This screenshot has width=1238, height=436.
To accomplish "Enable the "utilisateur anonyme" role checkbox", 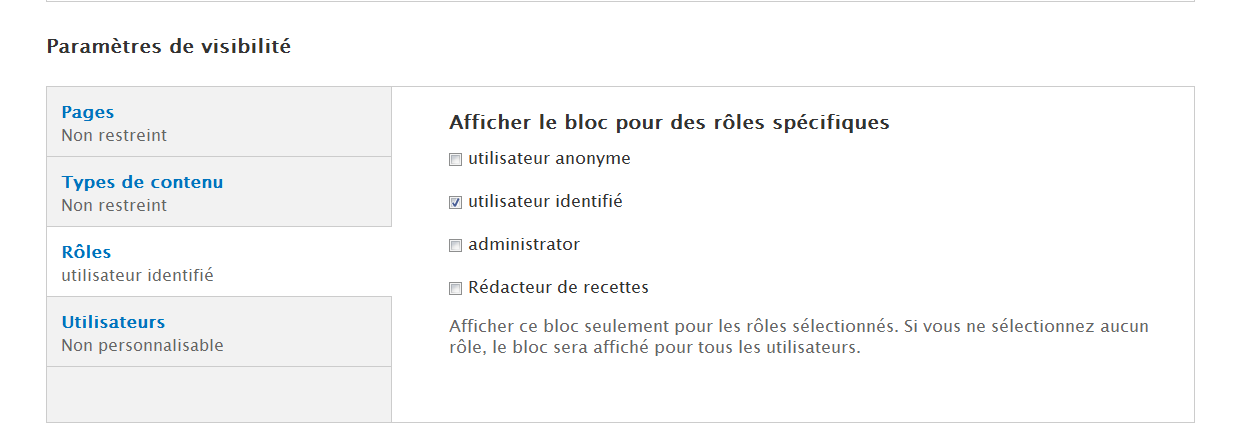I will coord(455,159).
